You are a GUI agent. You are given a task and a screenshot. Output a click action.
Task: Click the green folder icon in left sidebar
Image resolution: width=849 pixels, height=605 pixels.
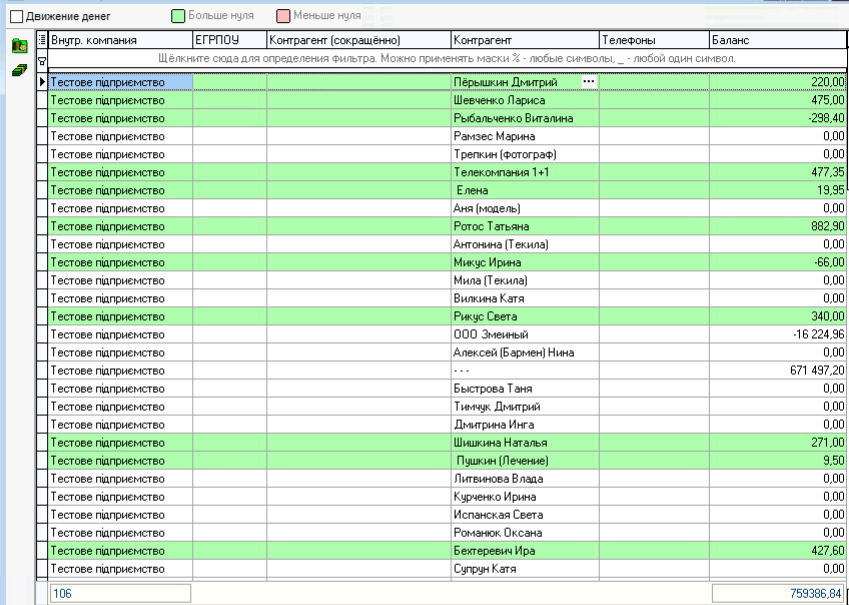(18, 46)
